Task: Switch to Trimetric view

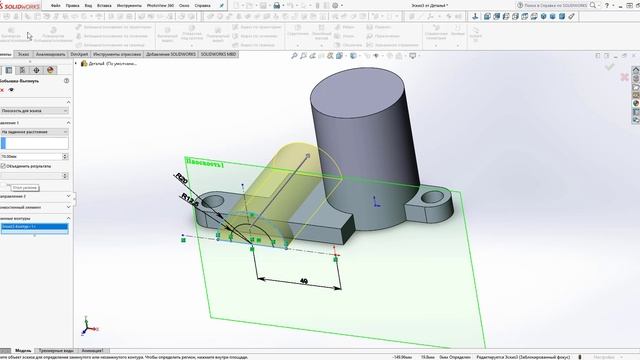Action: tap(553, 16)
